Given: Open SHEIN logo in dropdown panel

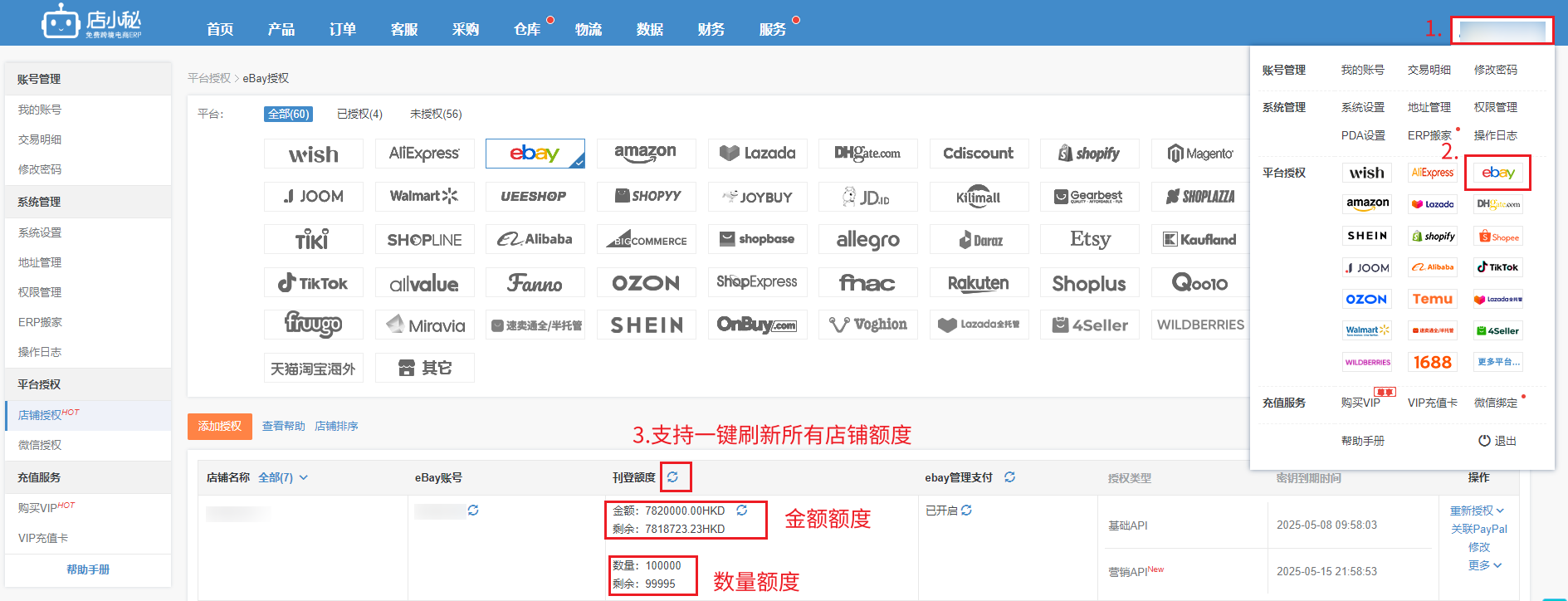Looking at the screenshot, I should 1367,236.
